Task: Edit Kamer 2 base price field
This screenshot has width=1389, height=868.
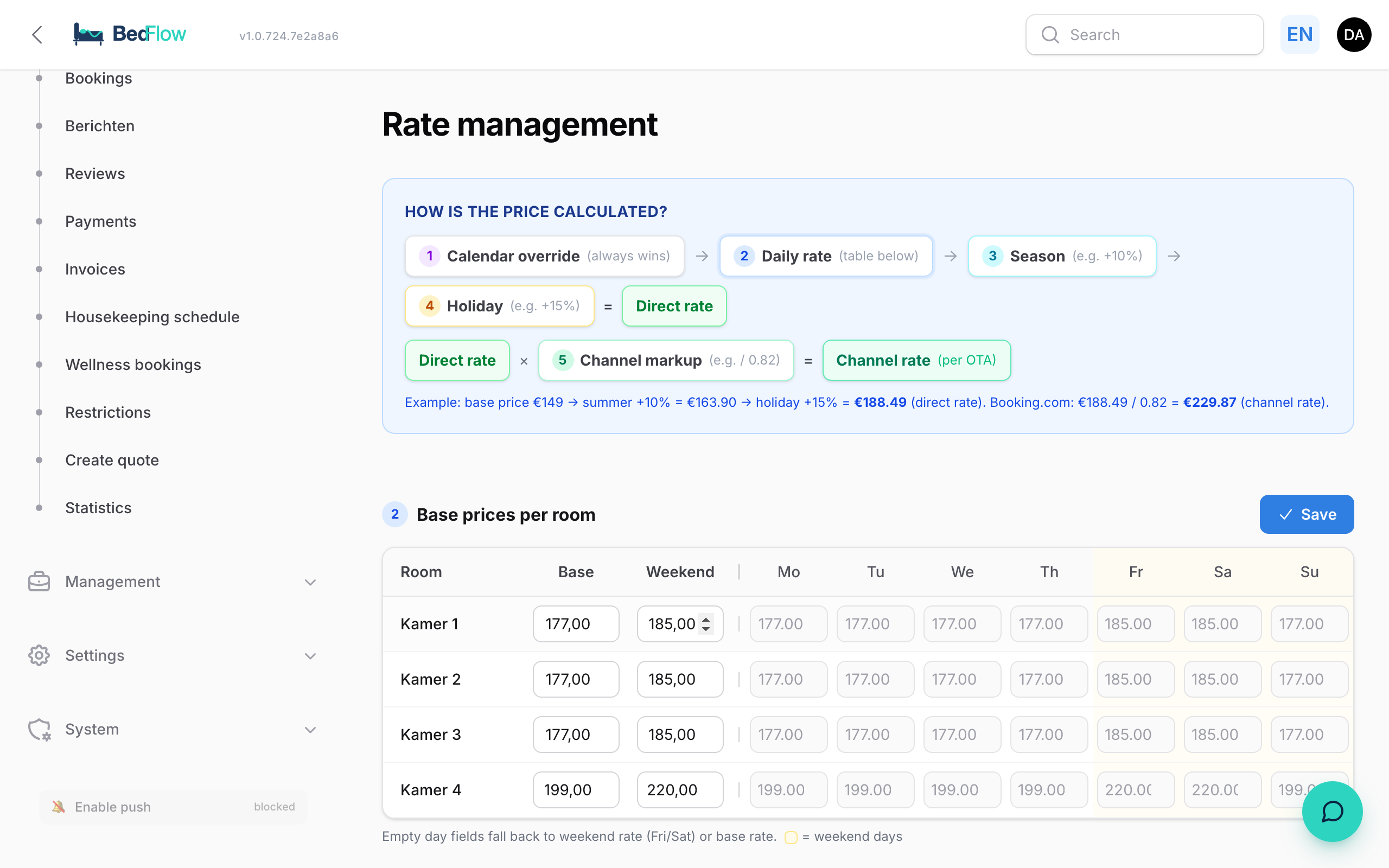Action: 576,679
